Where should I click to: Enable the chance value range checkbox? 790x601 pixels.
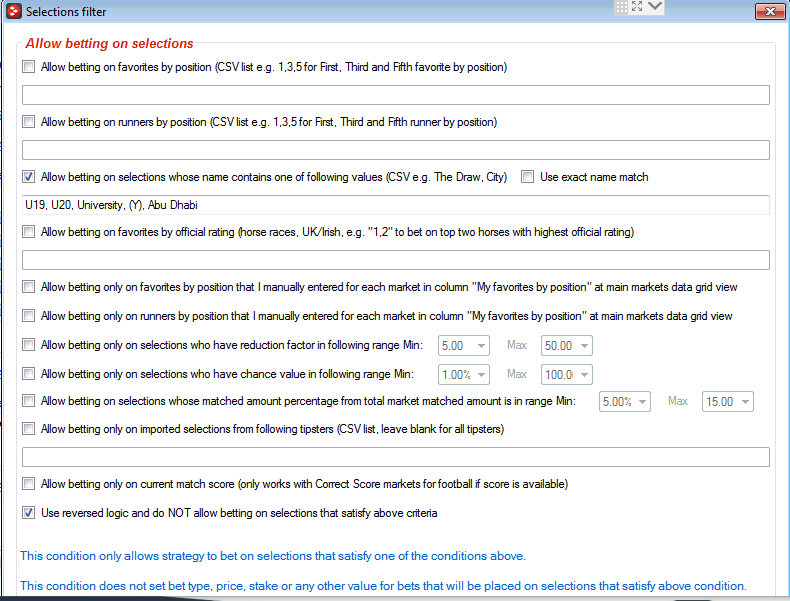click(29, 373)
